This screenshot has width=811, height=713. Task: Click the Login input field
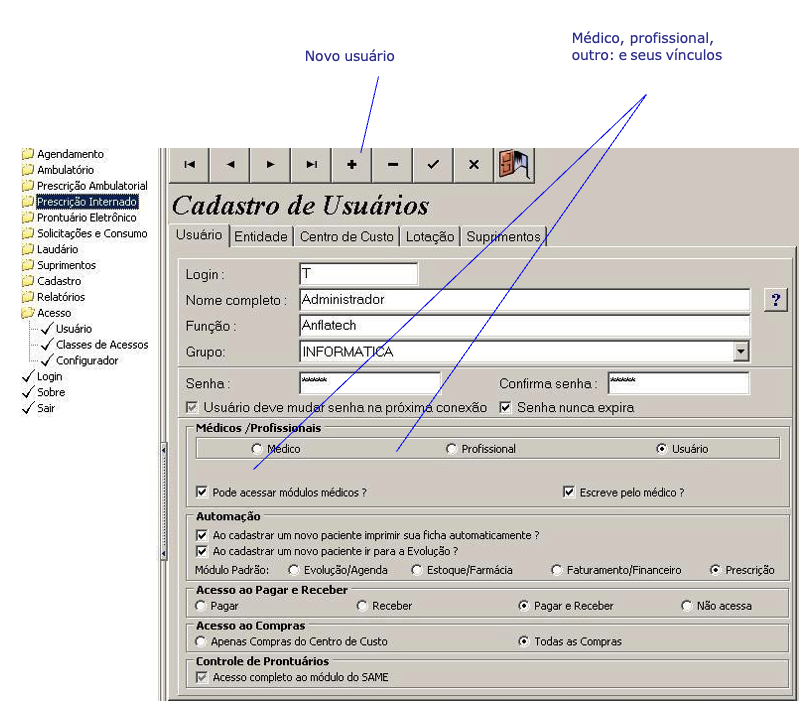(x=358, y=274)
